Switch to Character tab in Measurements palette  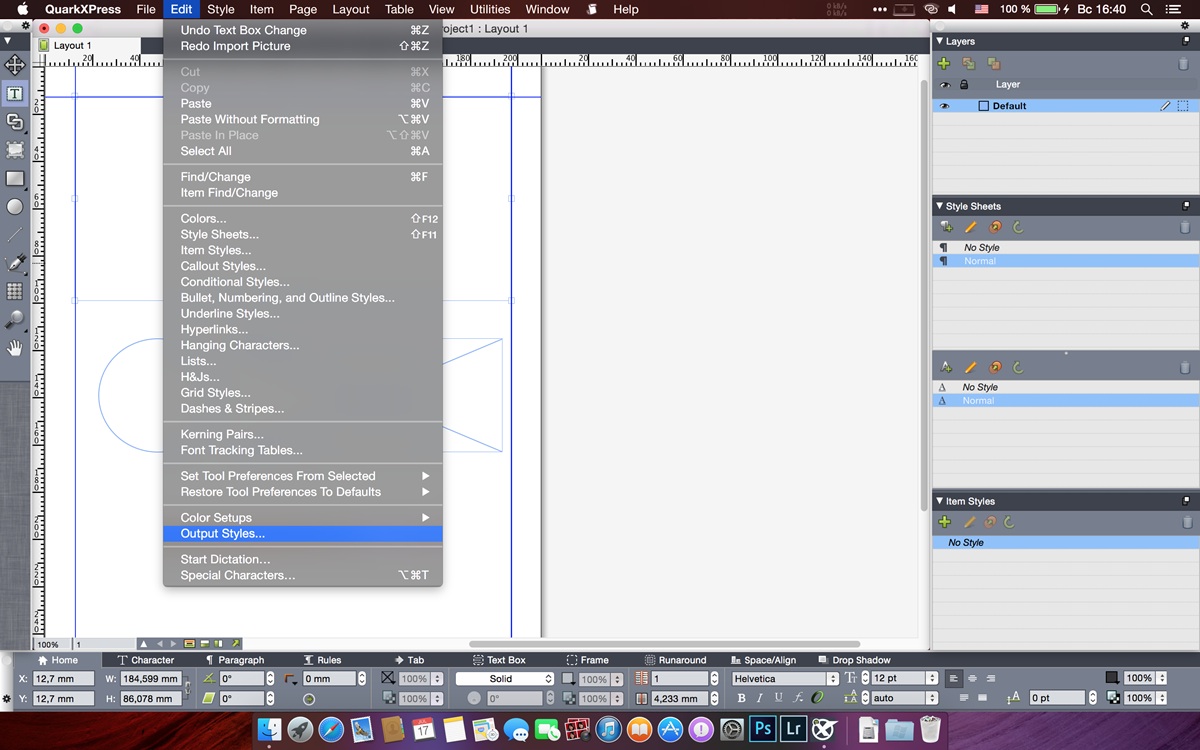click(x=146, y=660)
